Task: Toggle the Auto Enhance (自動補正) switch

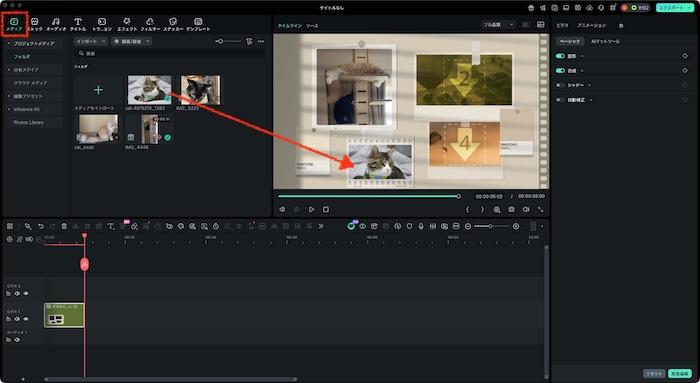Action: click(x=560, y=100)
